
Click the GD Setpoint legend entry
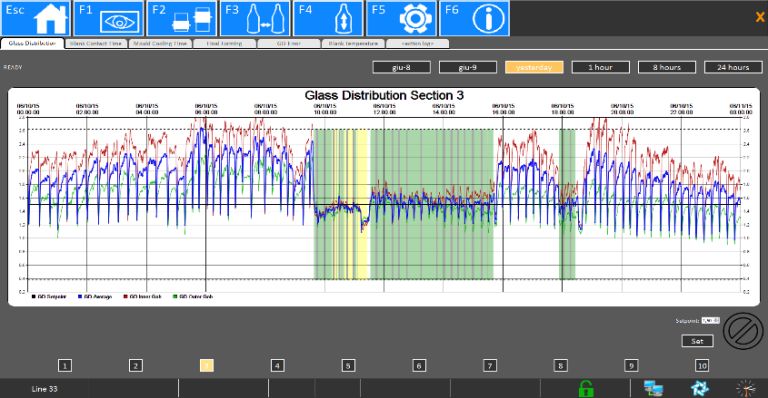(x=49, y=297)
